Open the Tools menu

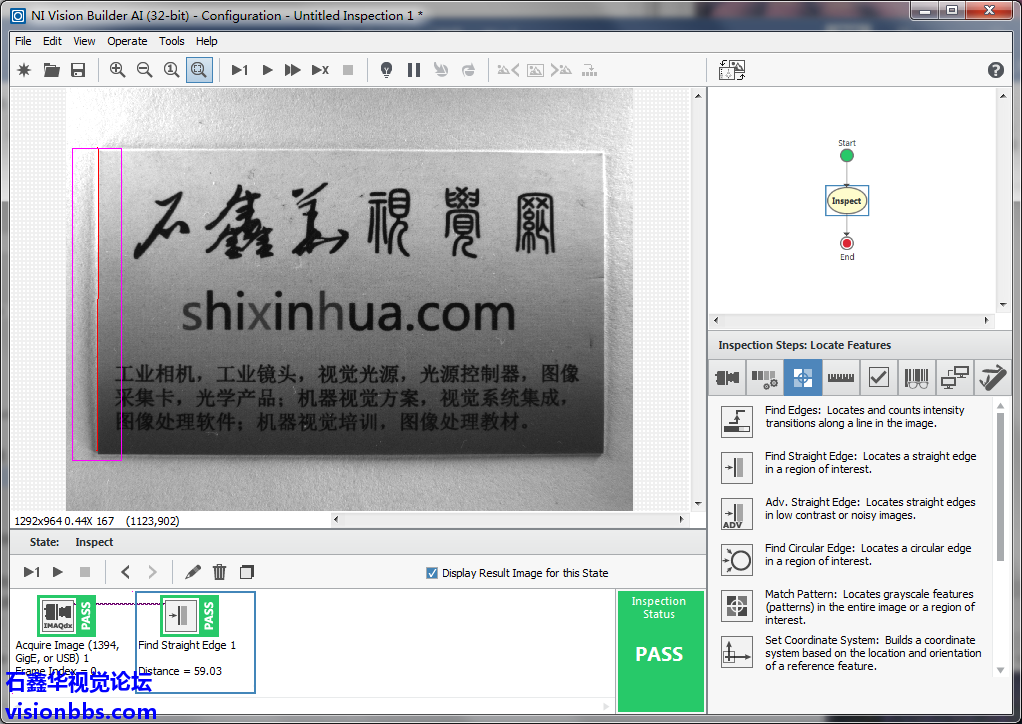pyautogui.click(x=172, y=41)
